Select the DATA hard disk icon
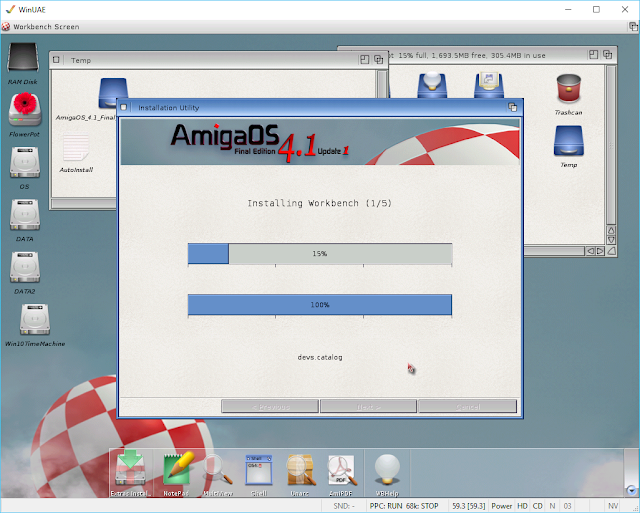640x513 pixels. (x=25, y=215)
